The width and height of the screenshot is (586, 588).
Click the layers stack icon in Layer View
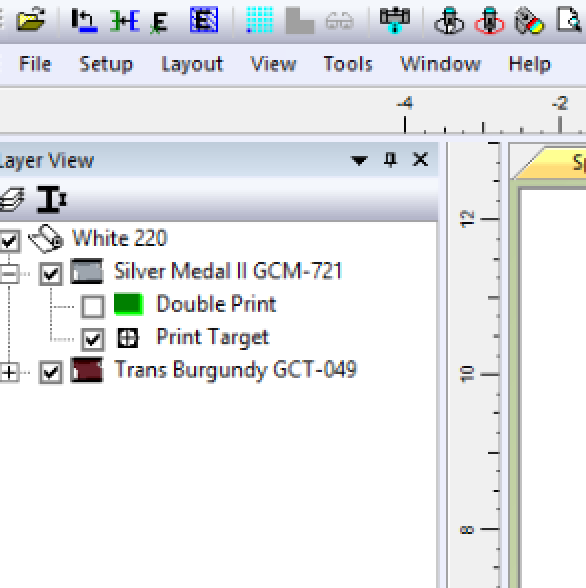coord(12,199)
